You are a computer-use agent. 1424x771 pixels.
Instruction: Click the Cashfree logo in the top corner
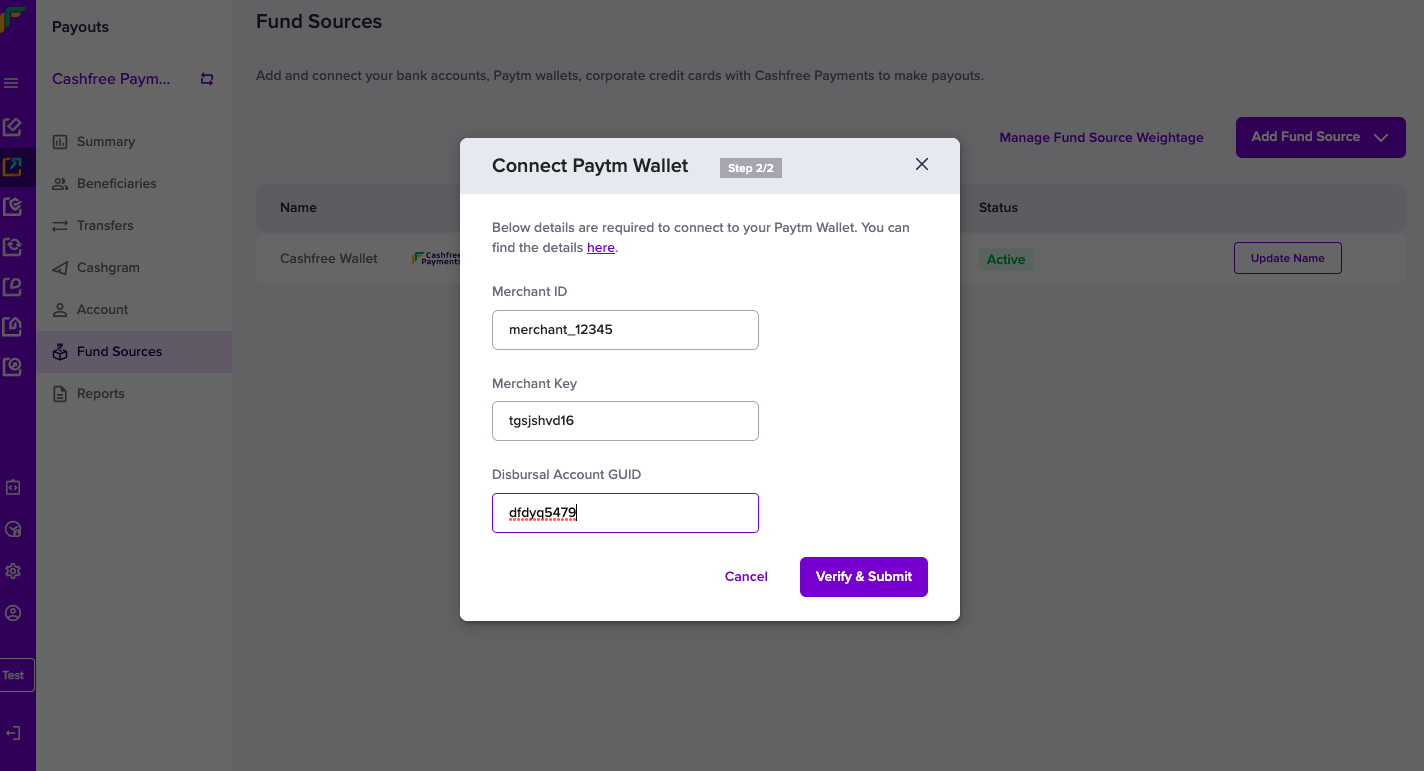(12, 22)
